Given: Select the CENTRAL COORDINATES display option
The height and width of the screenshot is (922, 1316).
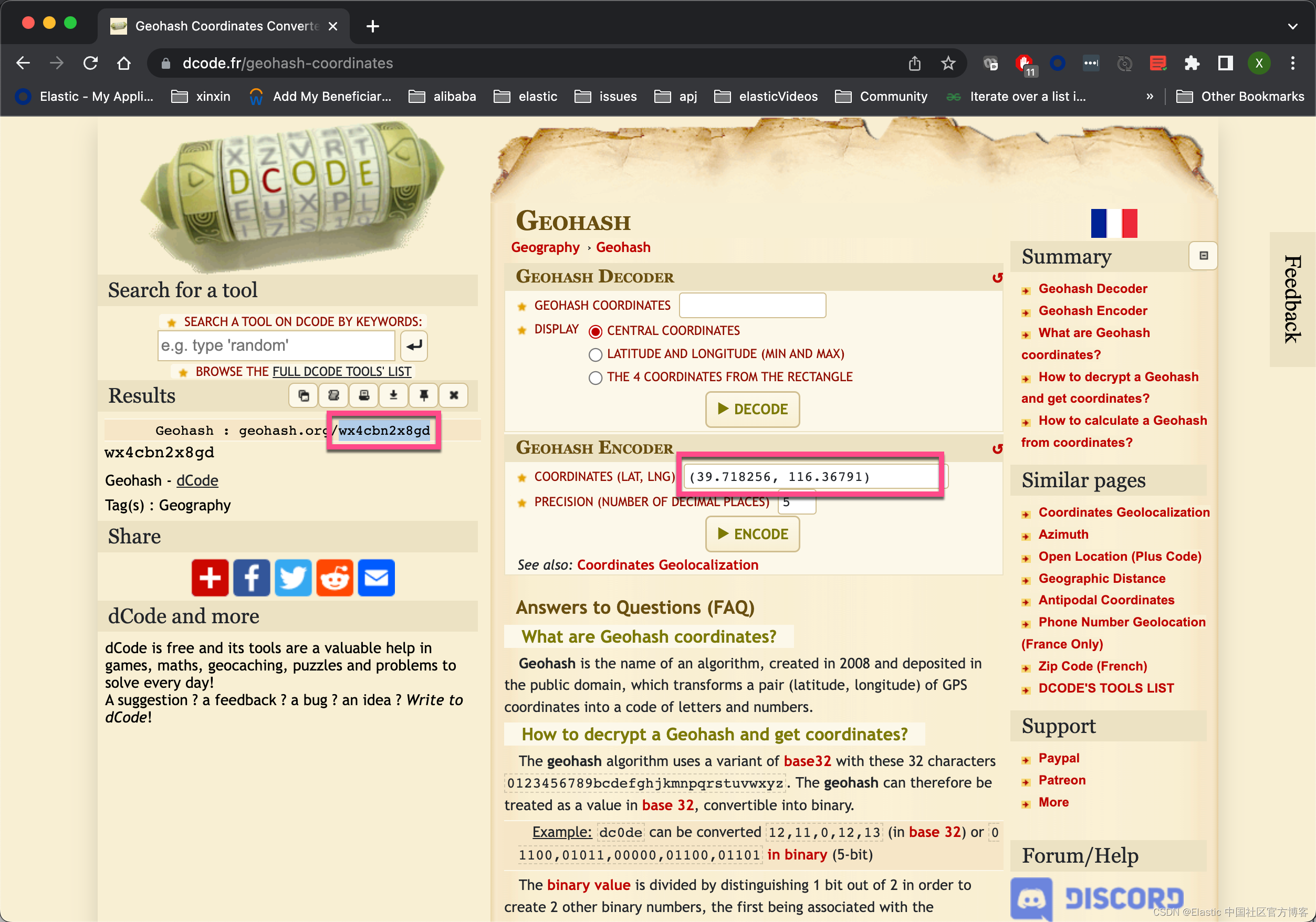Looking at the screenshot, I should [596, 331].
